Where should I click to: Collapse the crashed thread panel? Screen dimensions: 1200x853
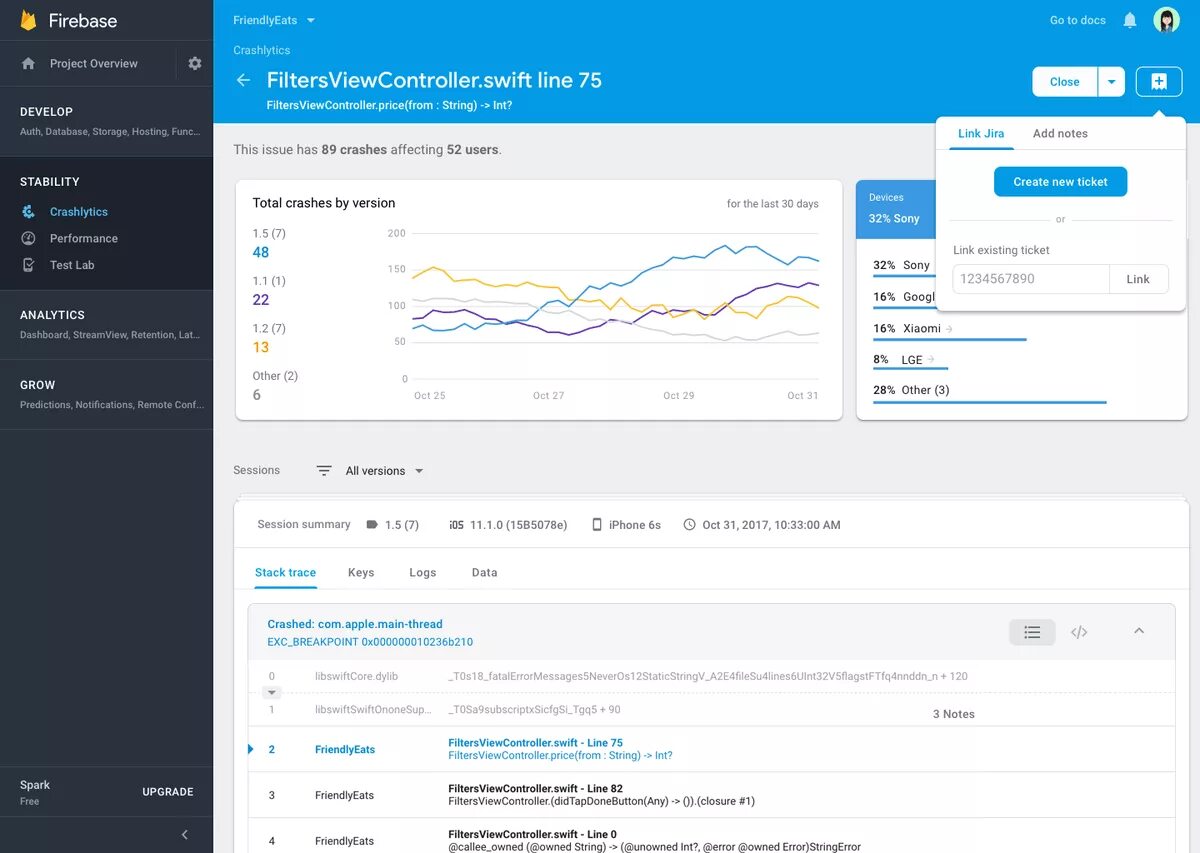tap(1139, 631)
